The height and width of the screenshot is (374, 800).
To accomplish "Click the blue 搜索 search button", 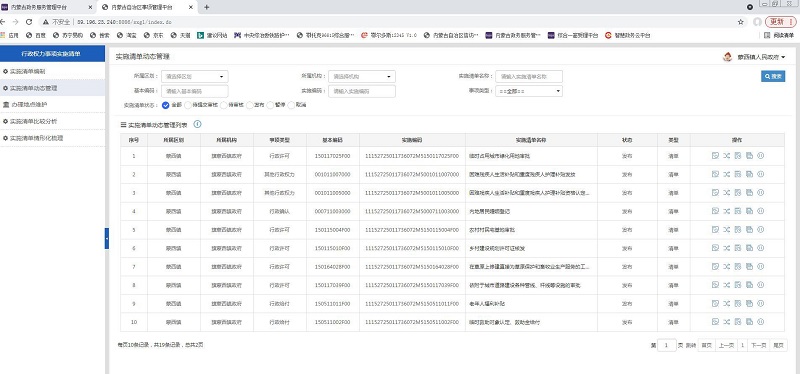I will click(x=773, y=77).
